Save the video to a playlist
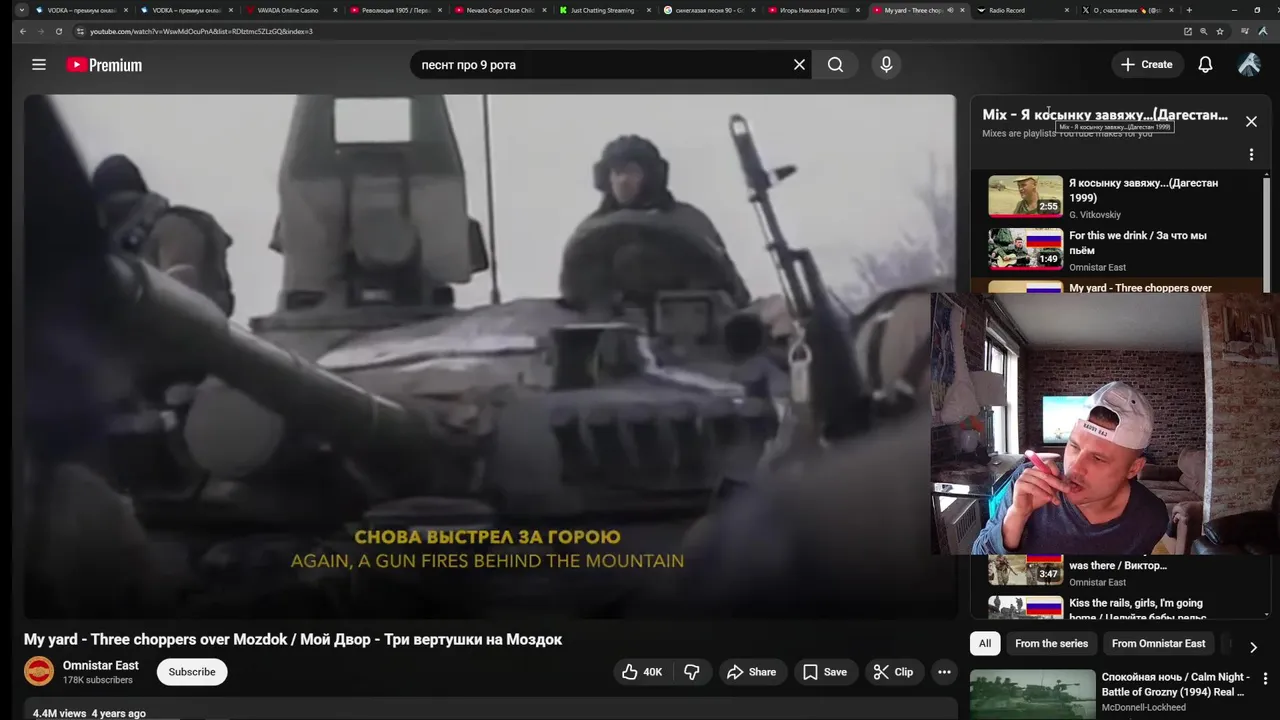 click(825, 672)
